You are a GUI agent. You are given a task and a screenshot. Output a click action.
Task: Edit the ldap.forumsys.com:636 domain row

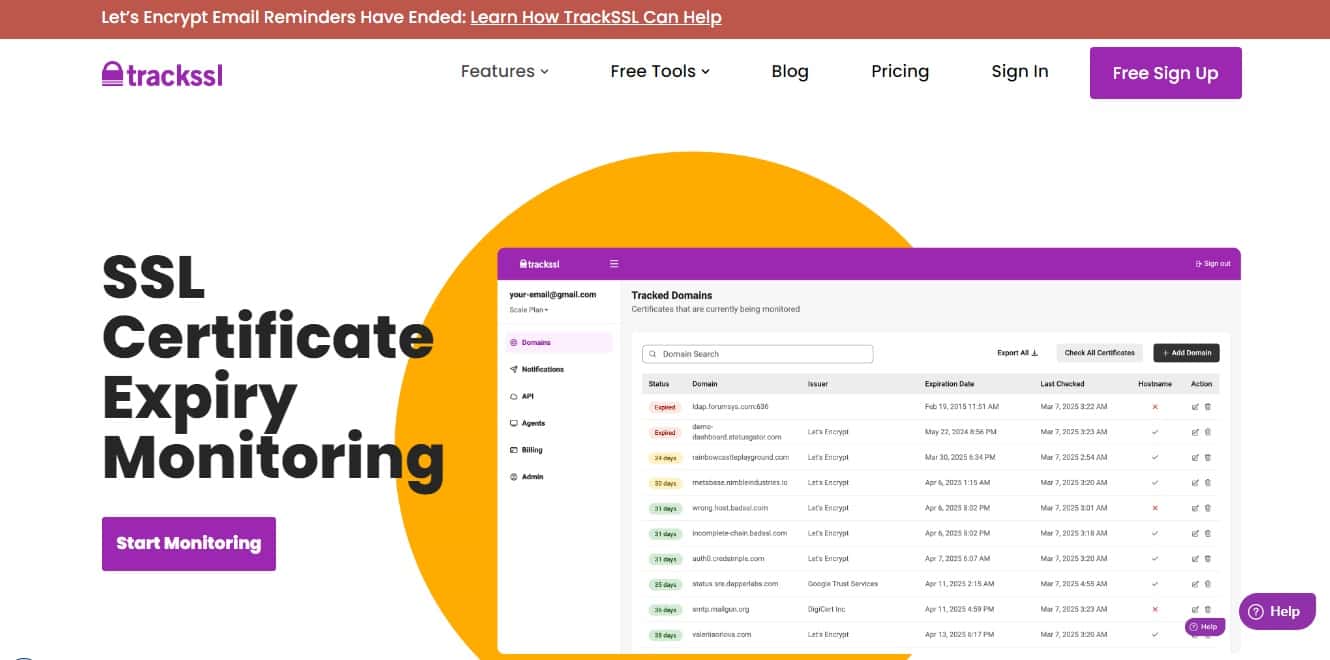coord(1195,407)
